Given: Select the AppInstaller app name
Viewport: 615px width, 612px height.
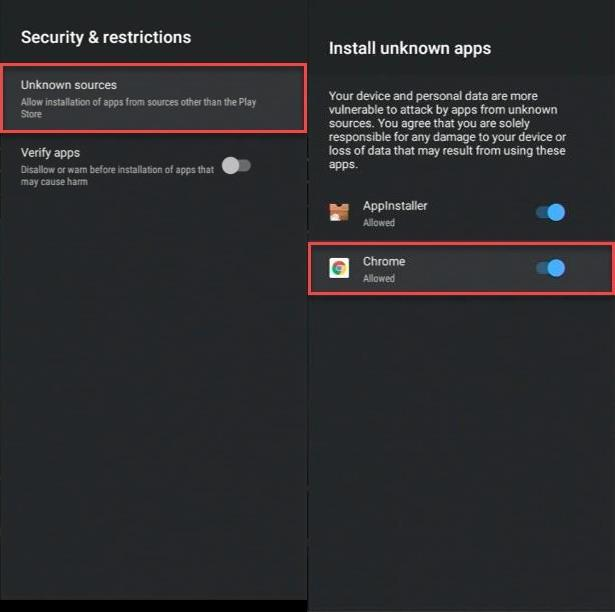Looking at the screenshot, I should pyautogui.click(x=395, y=206).
